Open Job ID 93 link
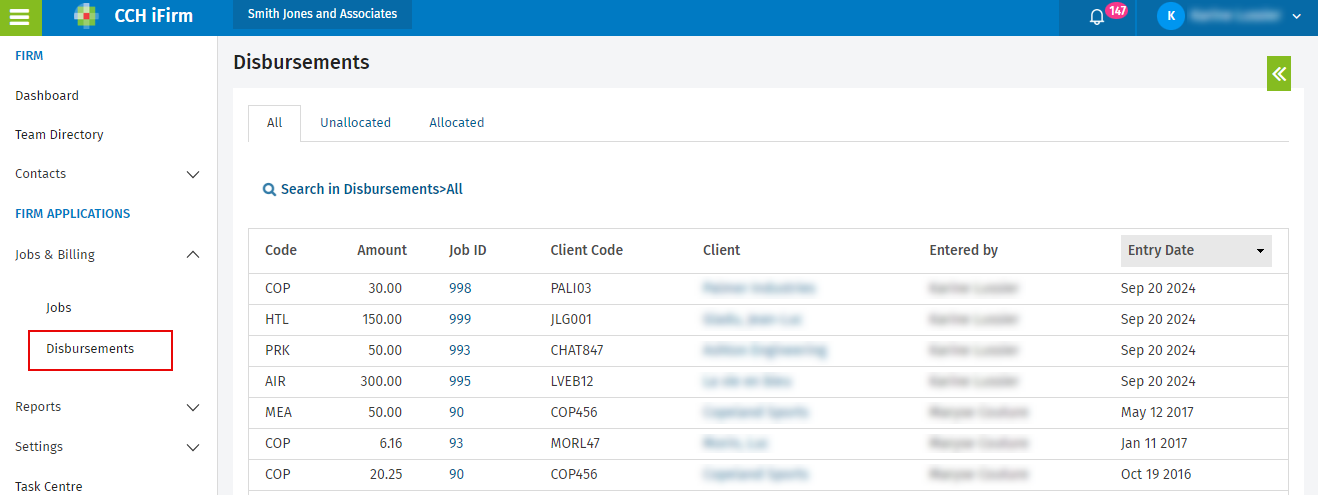This screenshot has width=1318, height=495. click(456, 443)
